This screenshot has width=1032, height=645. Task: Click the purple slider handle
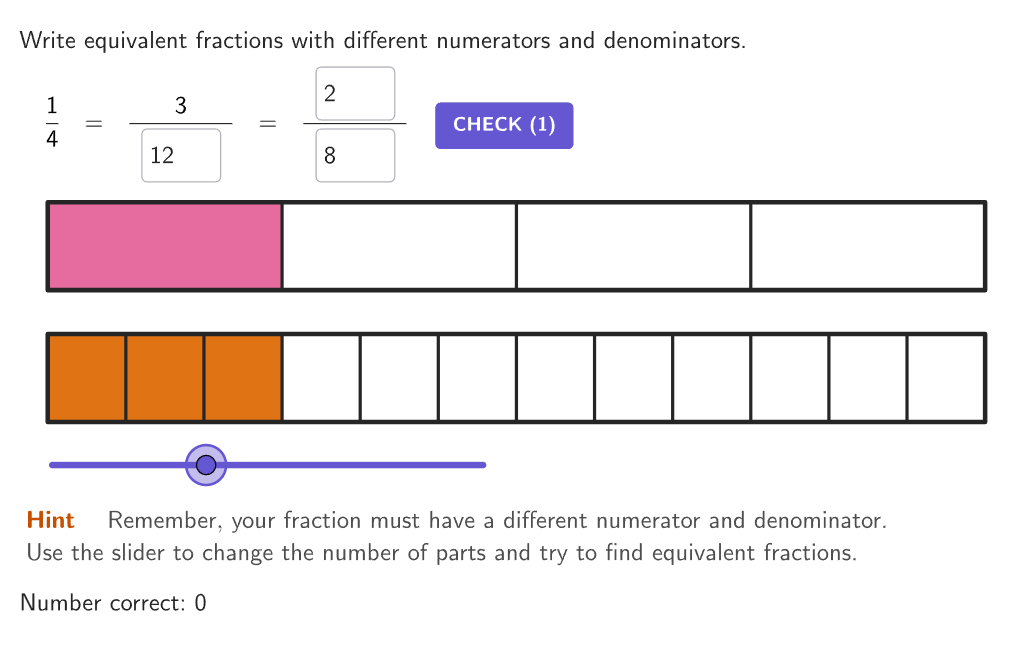[206, 465]
